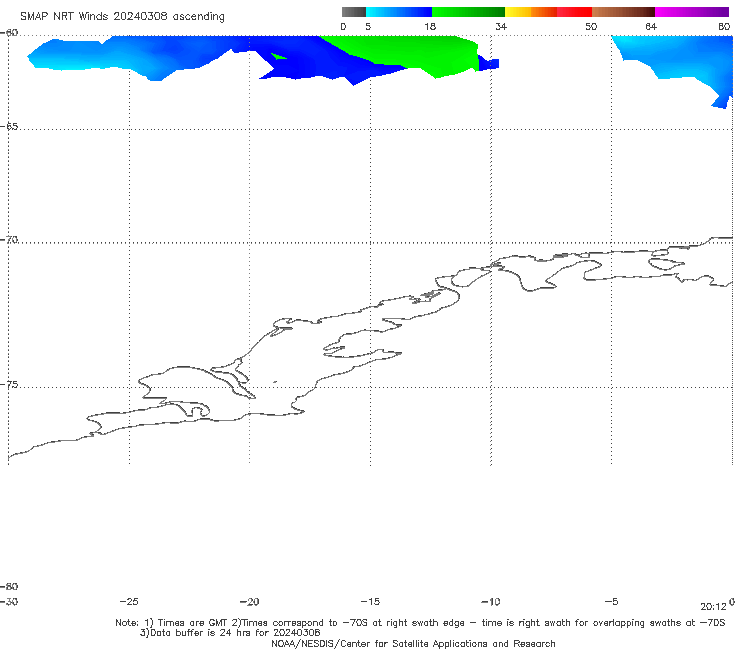Viewport: 740px width, 650px height.
Task: Pick the brown segment of the color bar
Action: click(623, 12)
